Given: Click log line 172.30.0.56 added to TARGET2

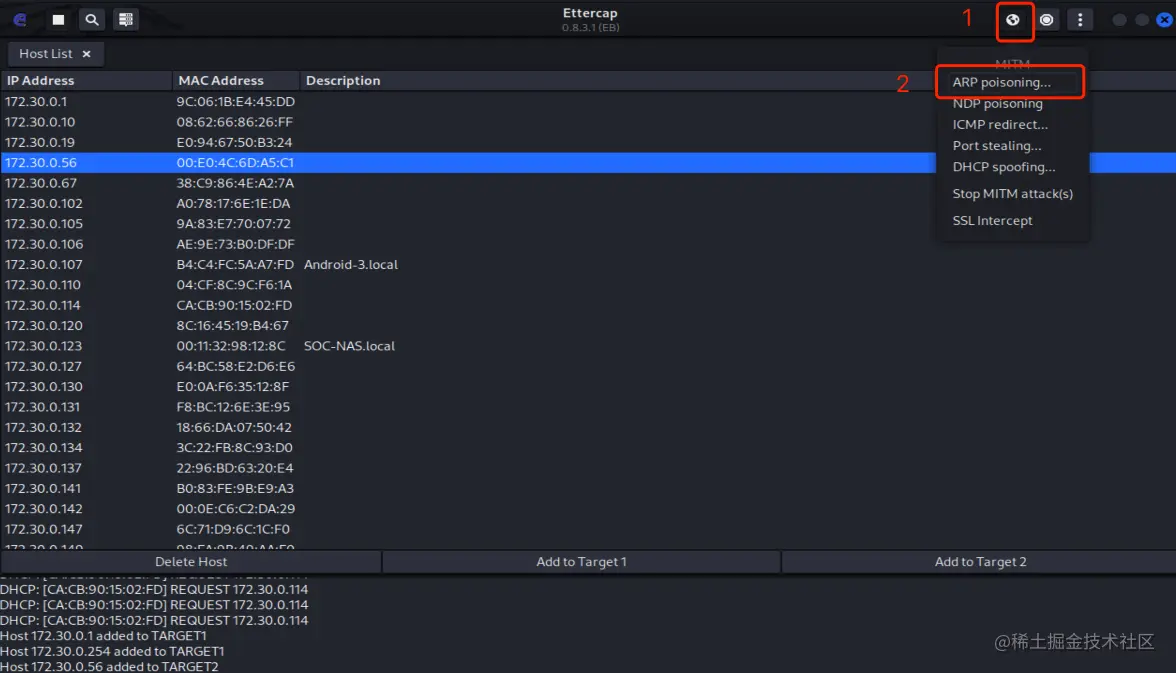Looking at the screenshot, I should pos(110,666).
